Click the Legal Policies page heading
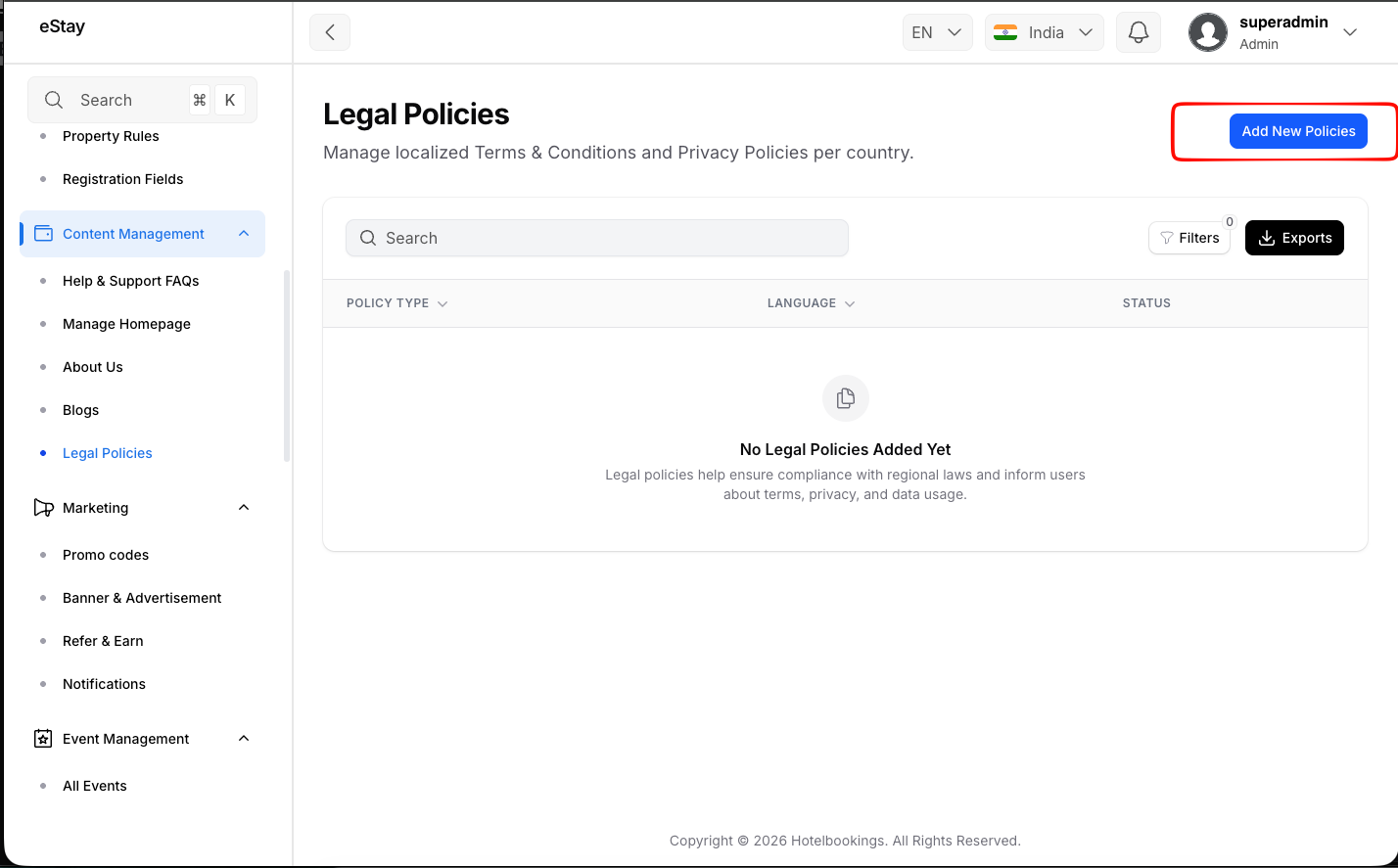The height and width of the screenshot is (868, 1398). pos(416,114)
